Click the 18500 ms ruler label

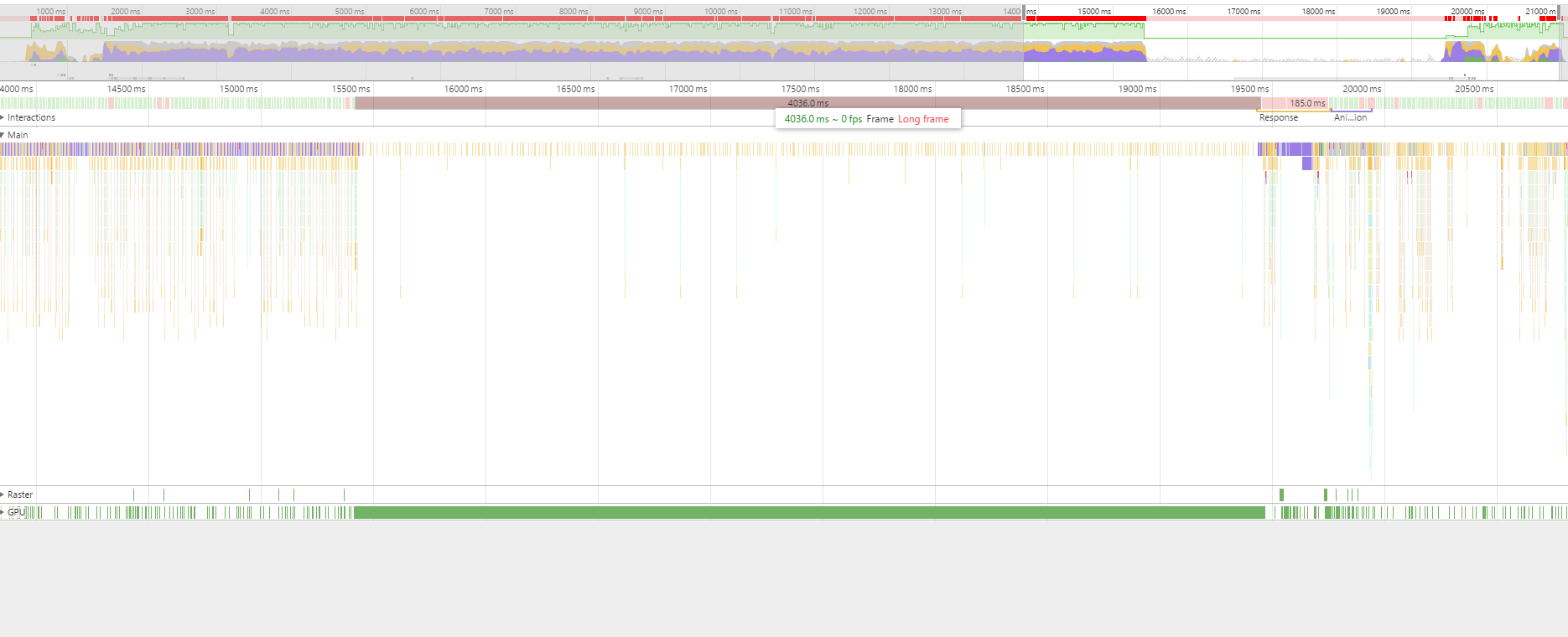(x=1025, y=89)
